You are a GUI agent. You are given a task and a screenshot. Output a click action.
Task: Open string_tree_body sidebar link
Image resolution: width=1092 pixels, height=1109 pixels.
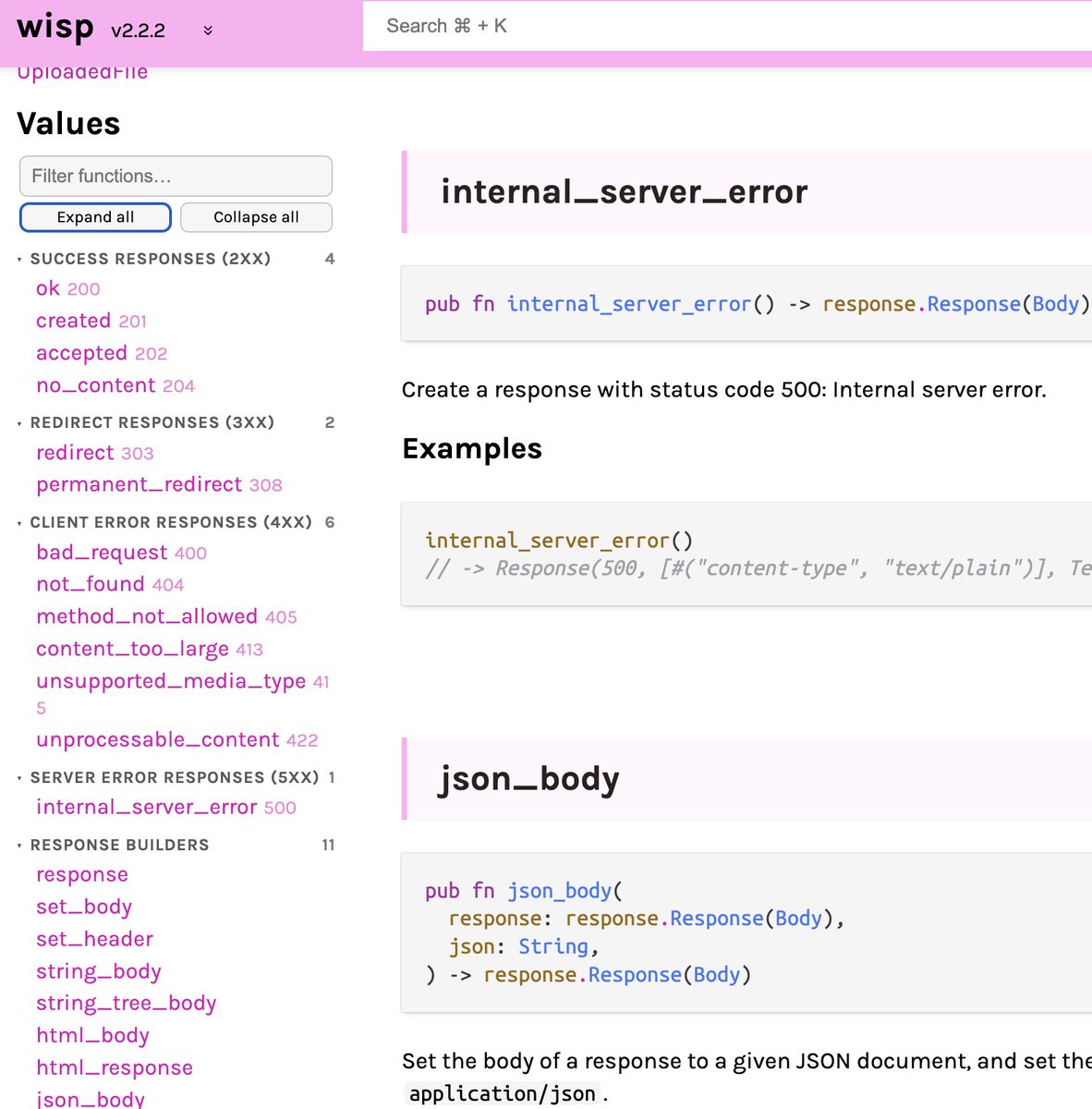click(127, 1003)
